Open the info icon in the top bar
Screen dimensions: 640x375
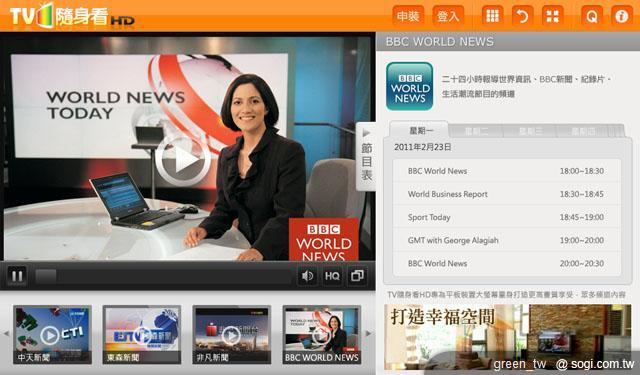coord(622,16)
